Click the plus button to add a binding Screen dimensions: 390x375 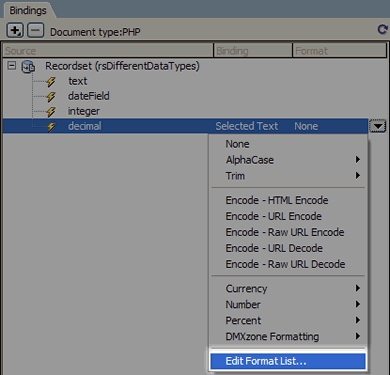click(15, 31)
